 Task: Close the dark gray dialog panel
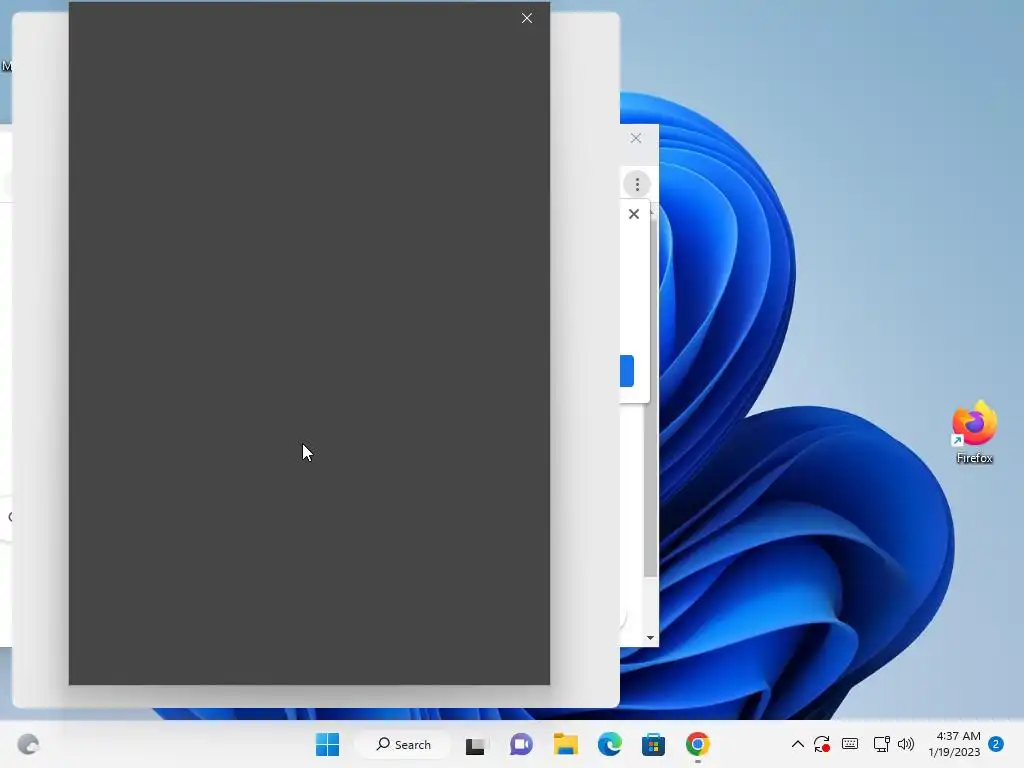click(x=527, y=18)
